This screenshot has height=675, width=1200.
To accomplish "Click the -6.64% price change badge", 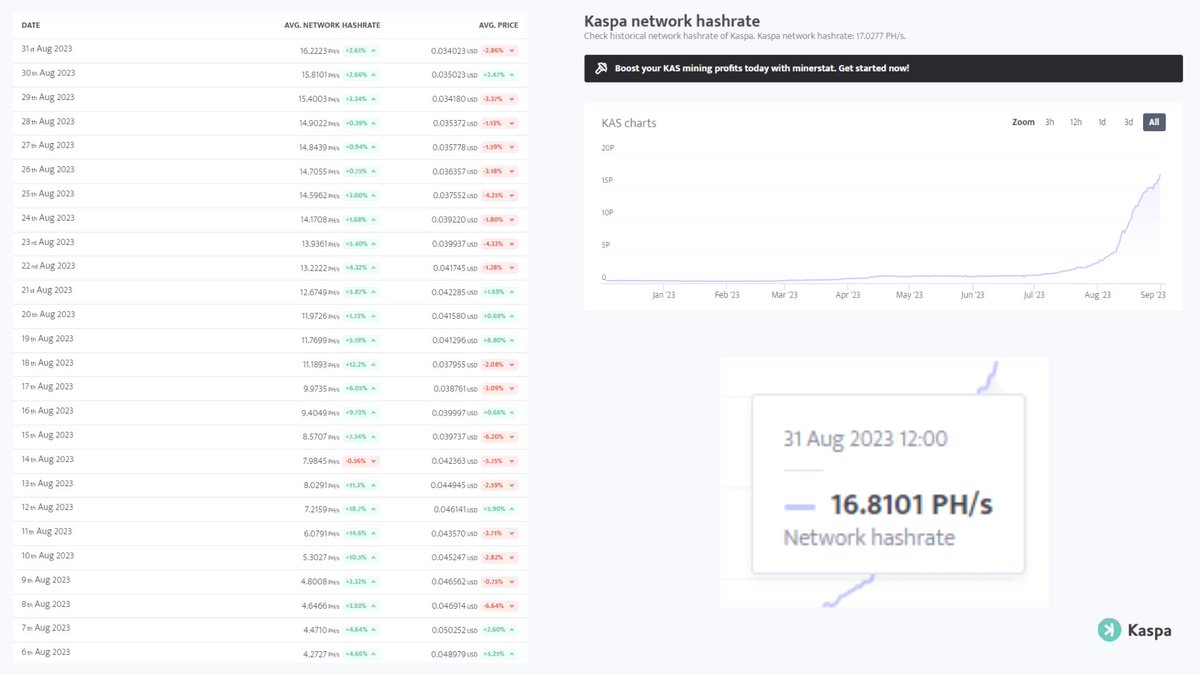I will coord(500,605).
